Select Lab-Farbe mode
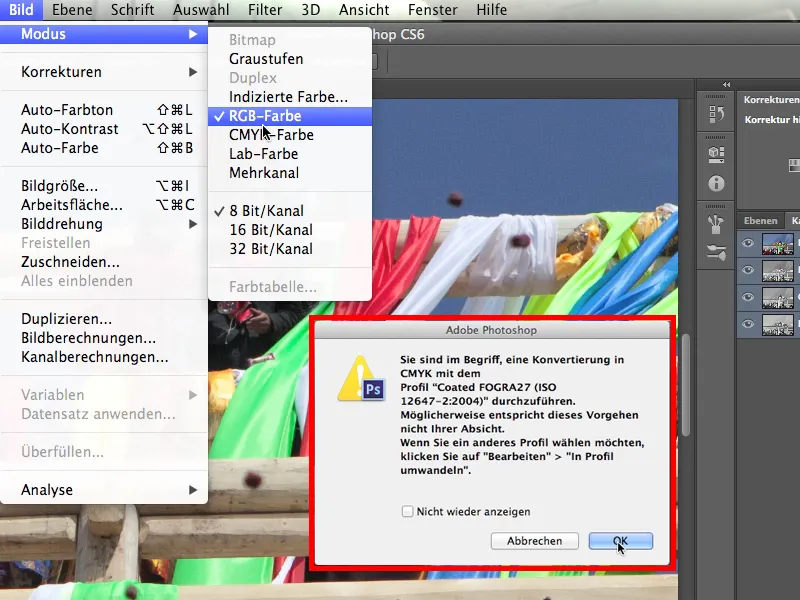Screen dimensions: 800x600 [290, 154]
